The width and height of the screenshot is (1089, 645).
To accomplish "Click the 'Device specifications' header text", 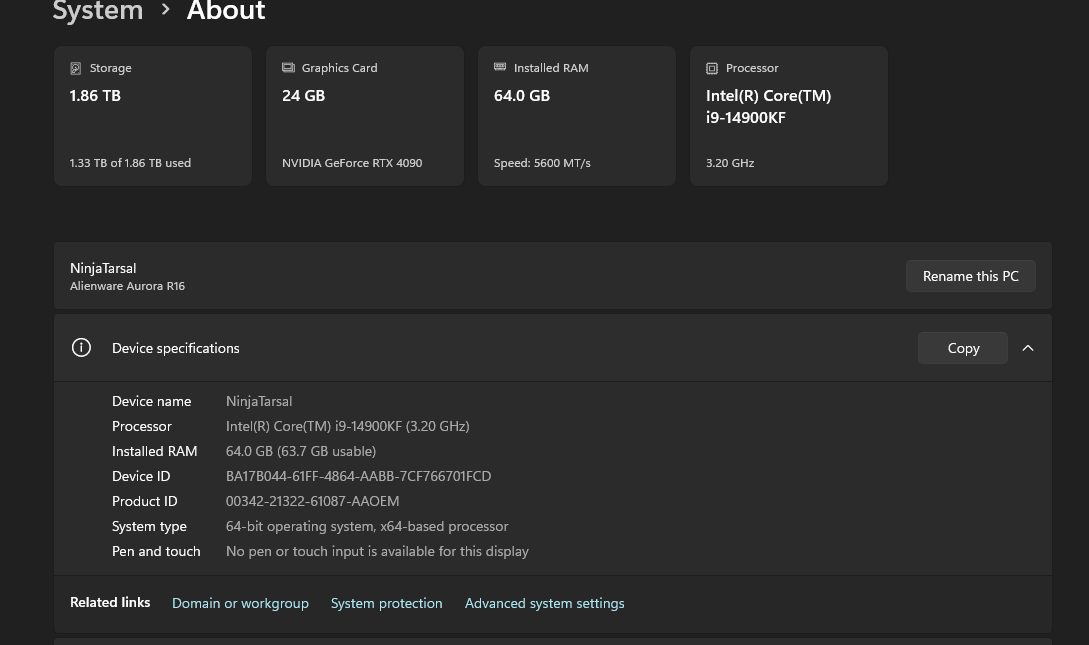I will click(176, 349).
